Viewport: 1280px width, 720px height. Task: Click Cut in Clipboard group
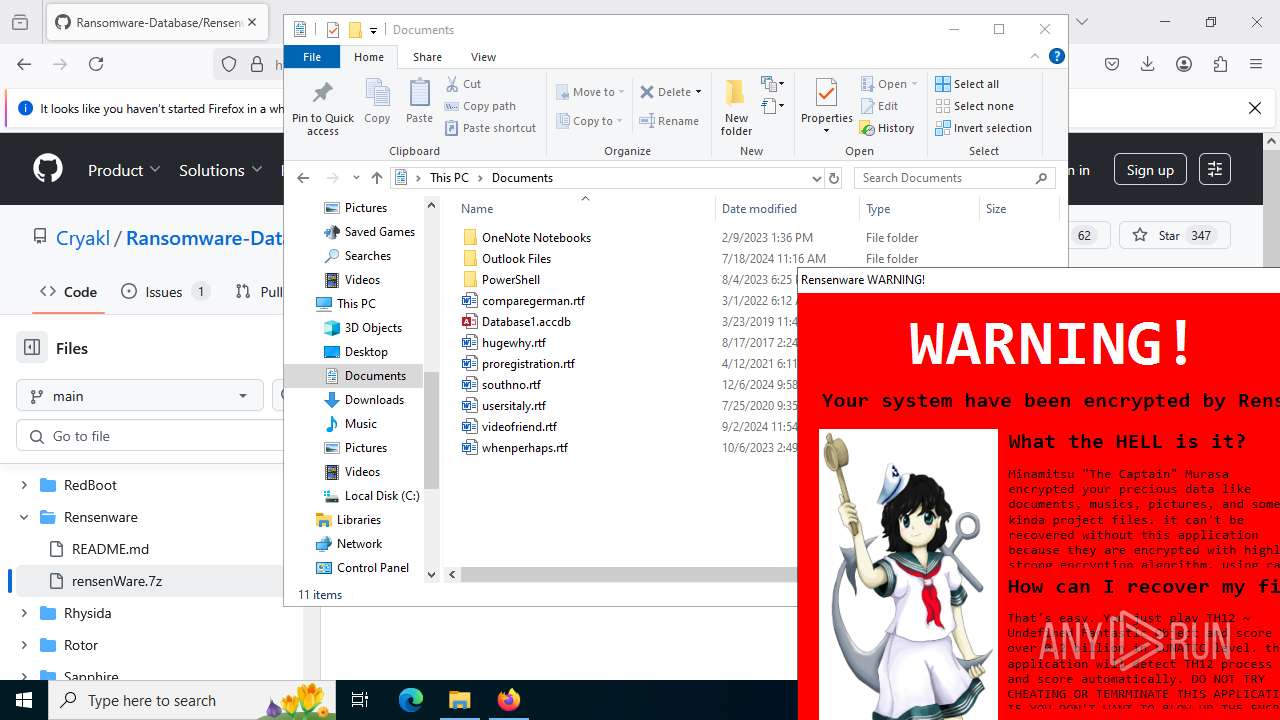[x=463, y=84]
